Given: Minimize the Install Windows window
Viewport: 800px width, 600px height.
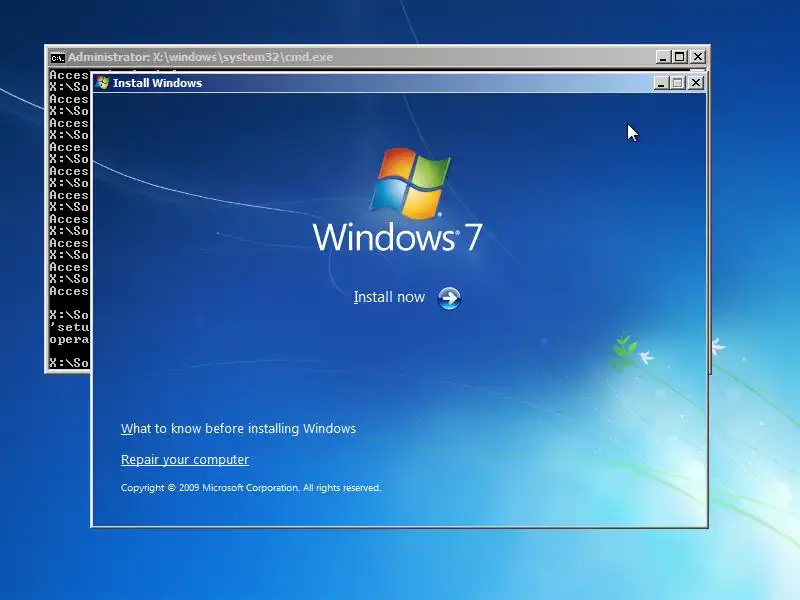Looking at the screenshot, I should click(x=661, y=83).
